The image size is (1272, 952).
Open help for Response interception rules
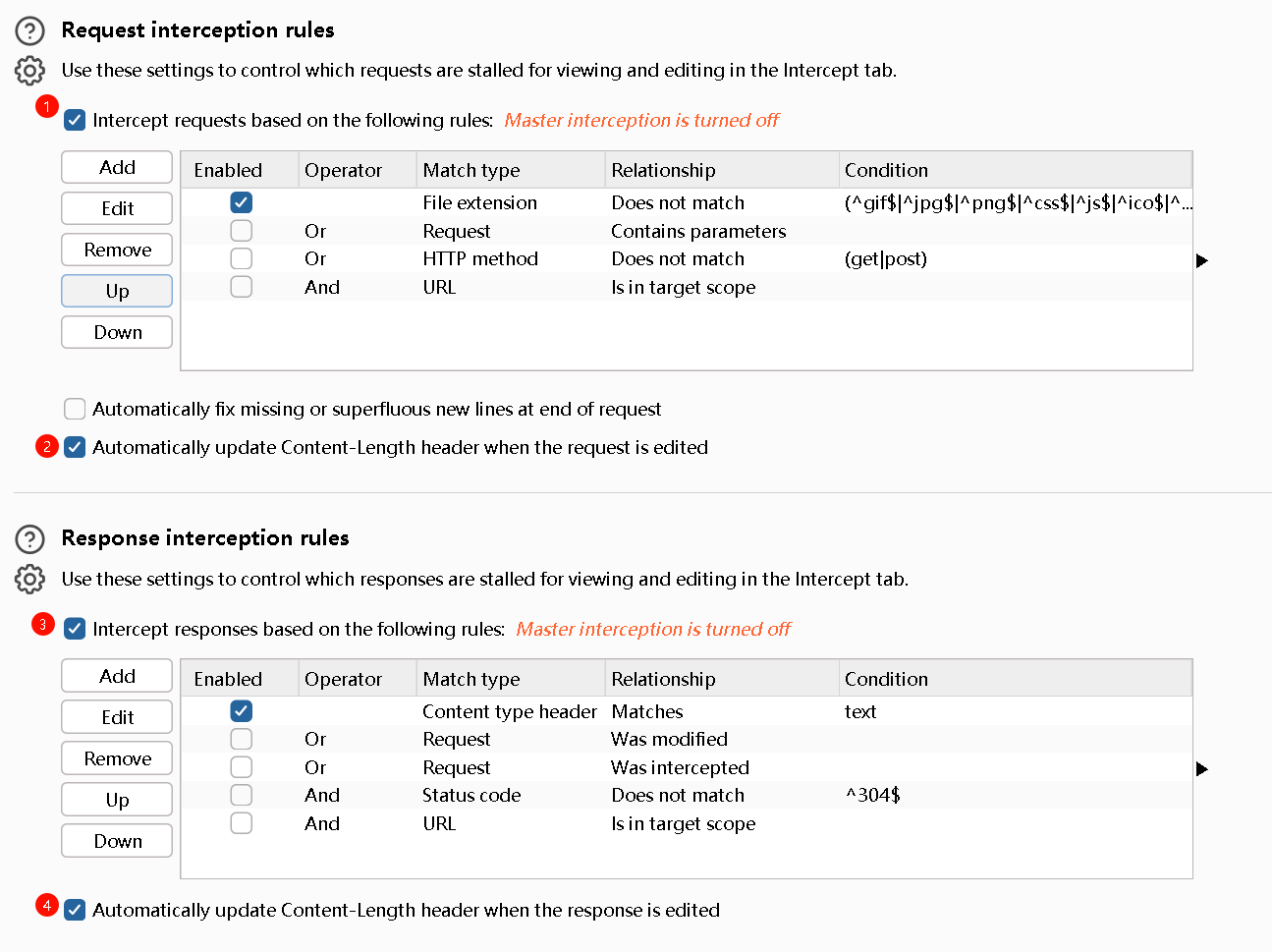point(29,539)
